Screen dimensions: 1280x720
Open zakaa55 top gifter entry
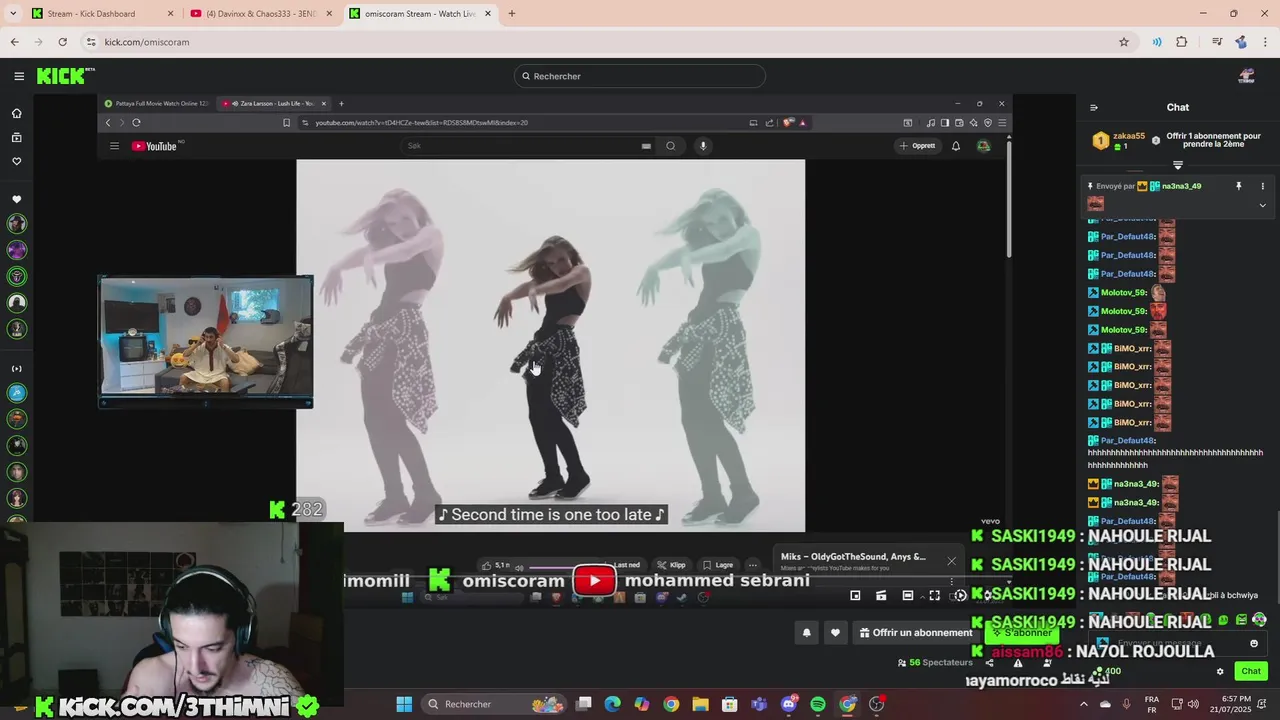tap(1118, 140)
